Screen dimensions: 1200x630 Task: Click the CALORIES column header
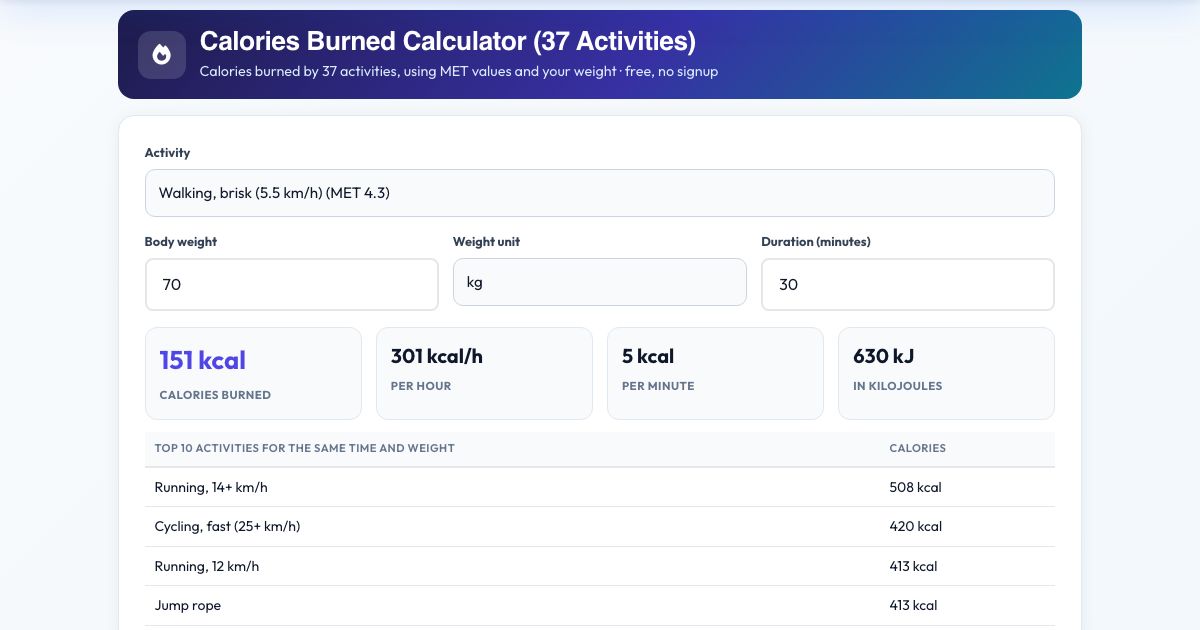point(917,448)
